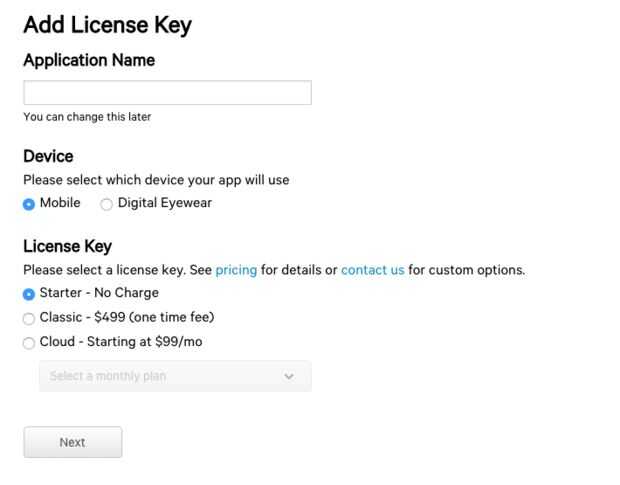The image size is (620, 485).
Task: Click the "Add License Key" page heading
Action: (x=107, y=25)
